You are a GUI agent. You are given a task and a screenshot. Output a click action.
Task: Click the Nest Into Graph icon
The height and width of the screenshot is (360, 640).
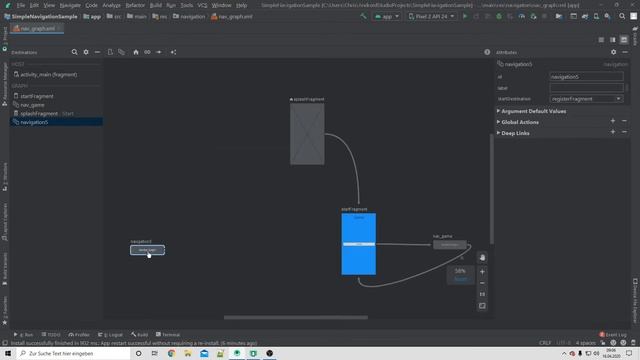pyautogui.click(x=122, y=52)
